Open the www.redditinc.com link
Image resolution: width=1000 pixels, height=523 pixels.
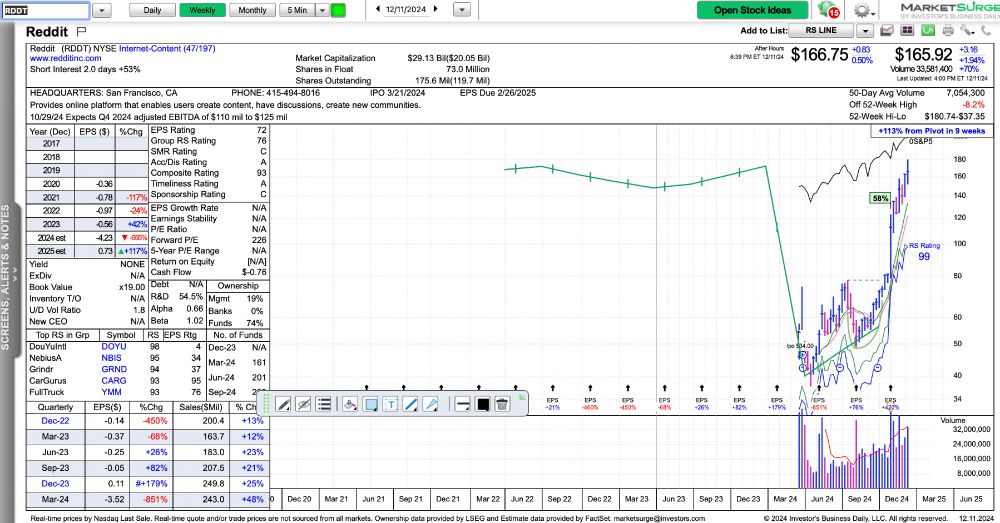[66, 58]
